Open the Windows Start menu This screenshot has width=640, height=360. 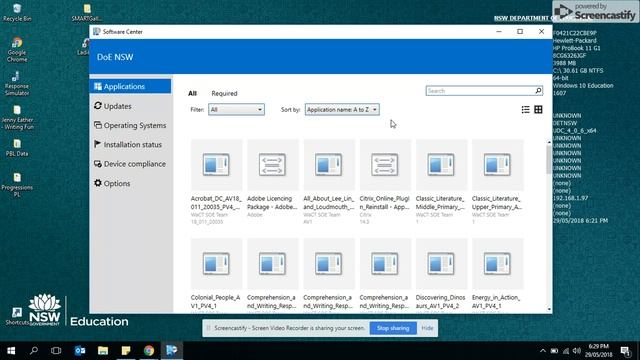point(11,351)
